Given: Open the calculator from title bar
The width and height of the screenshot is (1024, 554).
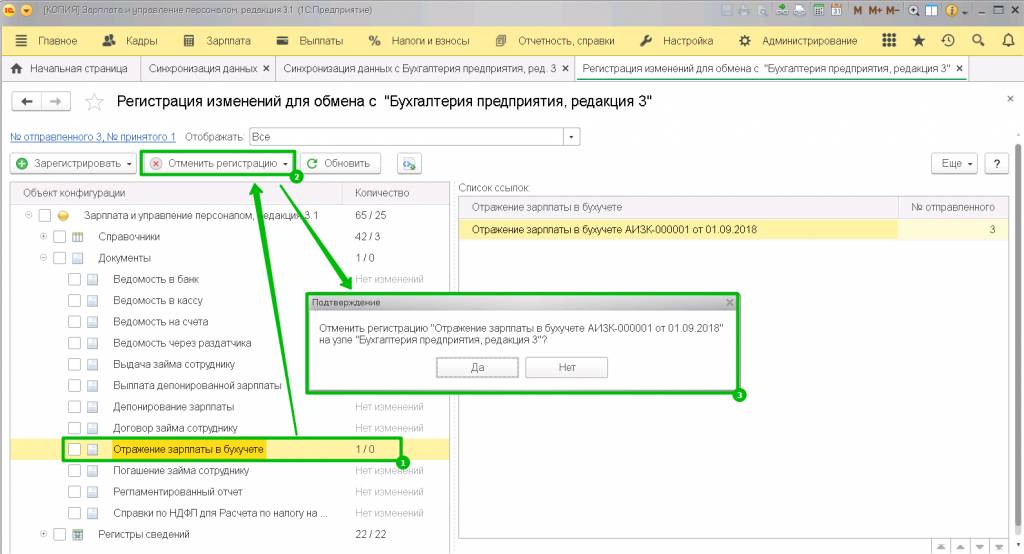Looking at the screenshot, I should pyautogui.click(x=819, y=10).
